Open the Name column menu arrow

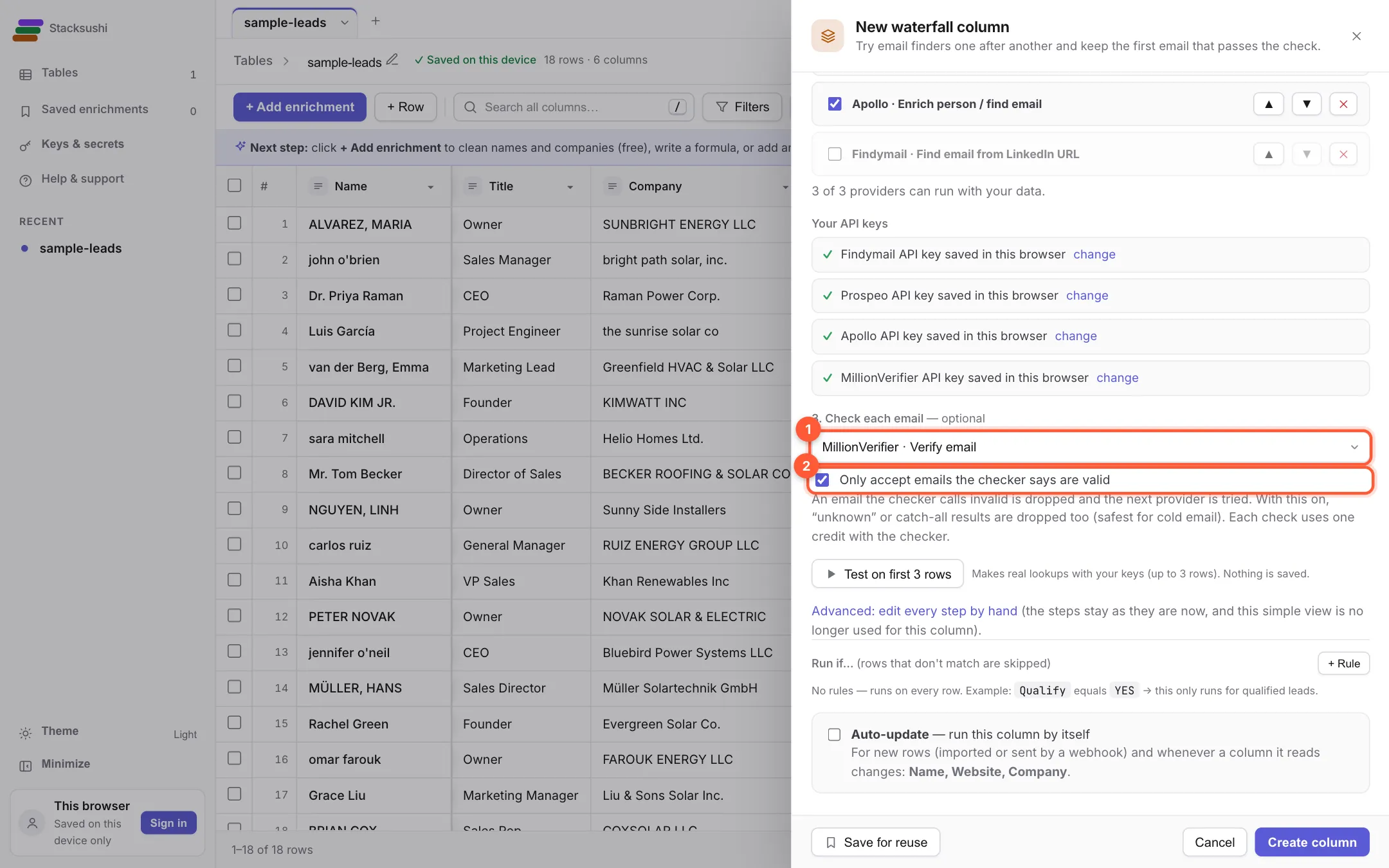point(430,187)
